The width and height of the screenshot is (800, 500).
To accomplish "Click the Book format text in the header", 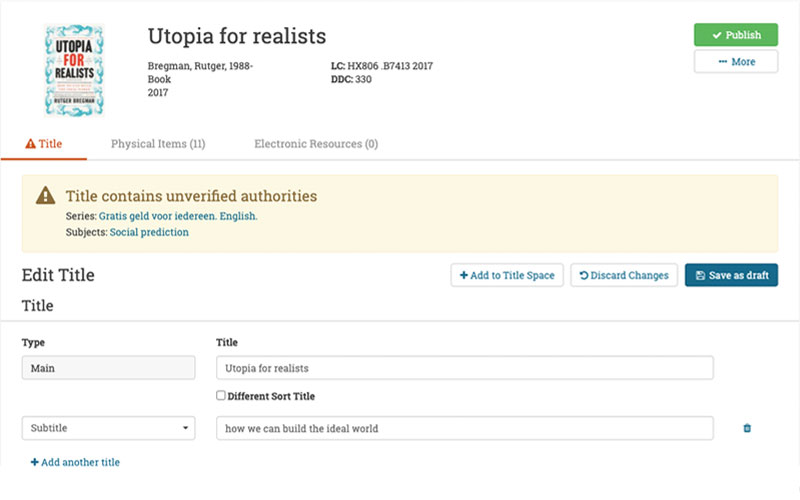I will pyautogui.click(x=159, y=79).
